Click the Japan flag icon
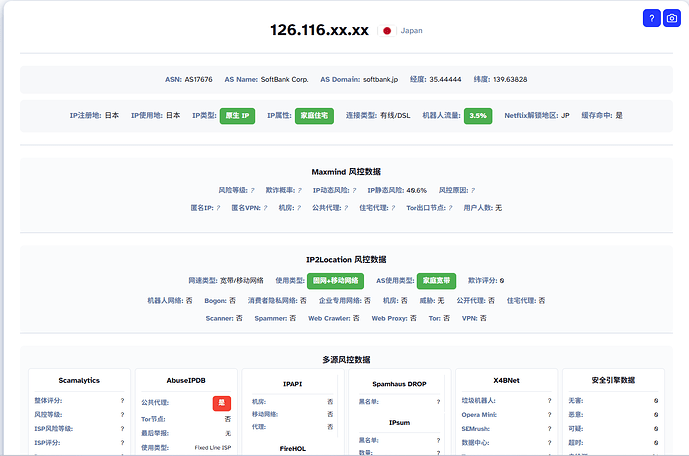Image resolution: width=689 pixels, height=456 pixels. (x=387, y=31)
